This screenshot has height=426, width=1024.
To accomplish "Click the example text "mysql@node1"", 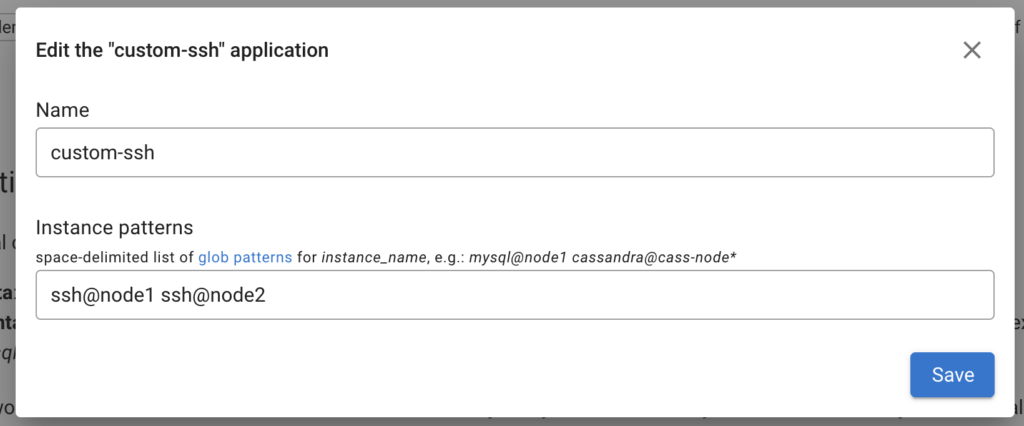I will click(x=520, y=257).
